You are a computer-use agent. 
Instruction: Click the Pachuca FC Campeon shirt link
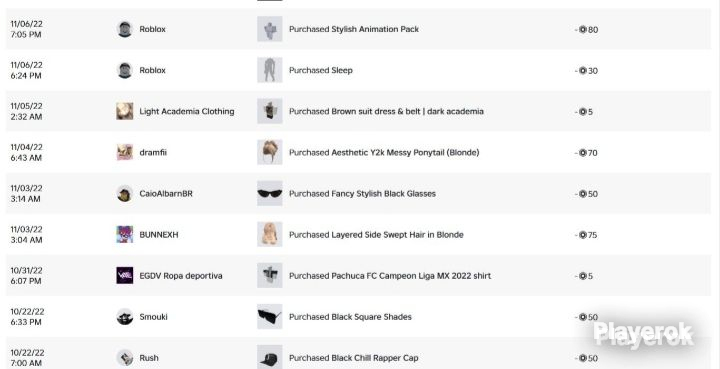click(x=390, y=276)
